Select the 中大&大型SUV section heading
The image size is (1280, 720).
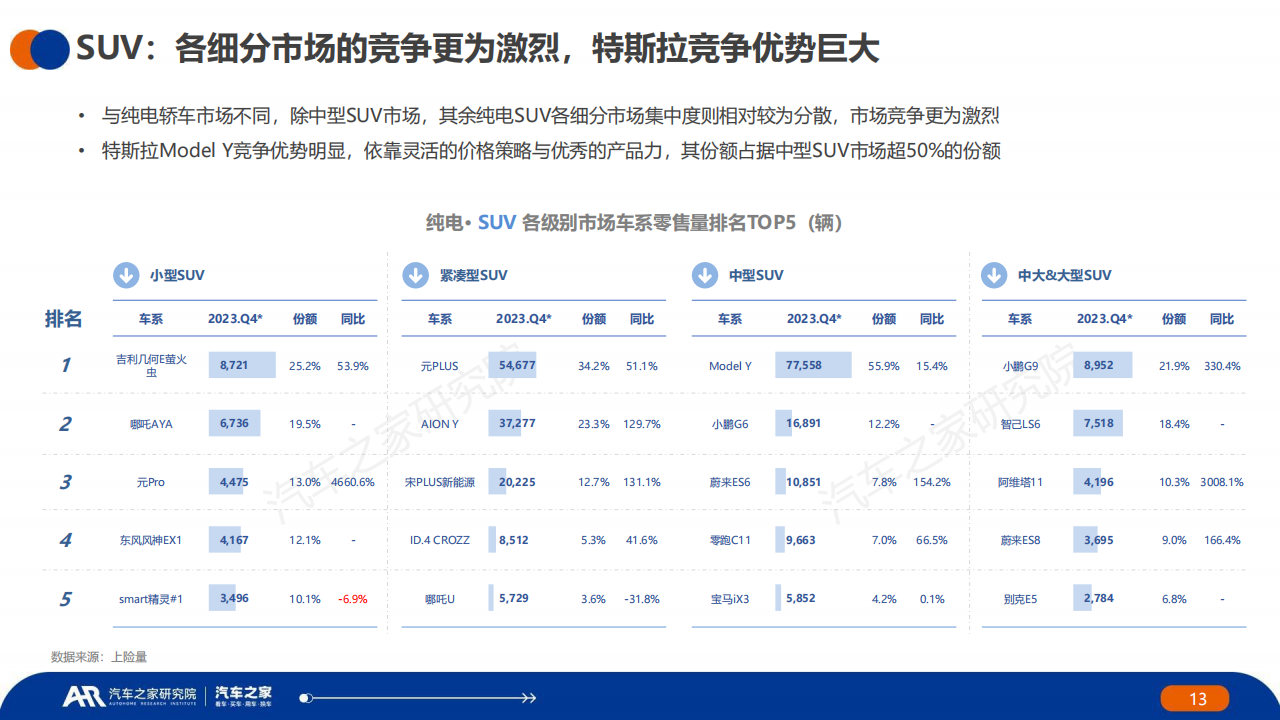pos(1064,275)
